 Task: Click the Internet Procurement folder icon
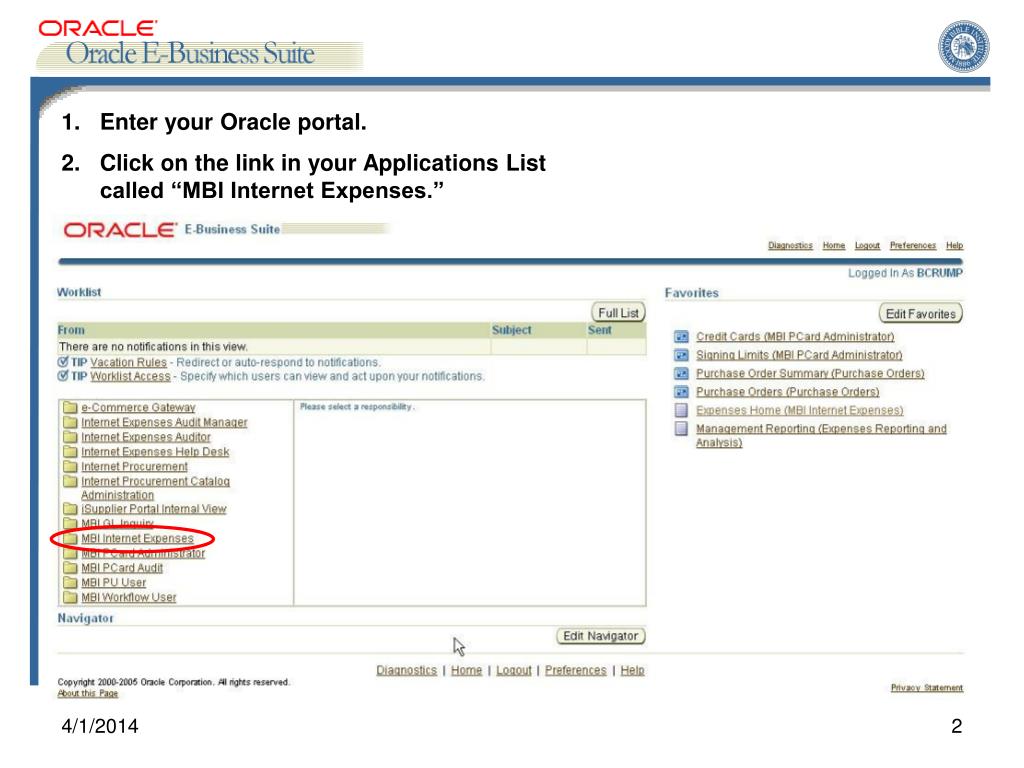click(x=70, y=466)
